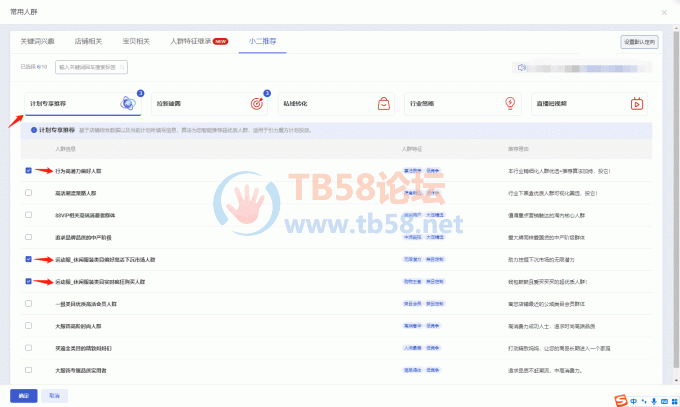
Task: Check the 88VIP相关高端消费者群体 checkbox
Action: (x=29, y=215)
